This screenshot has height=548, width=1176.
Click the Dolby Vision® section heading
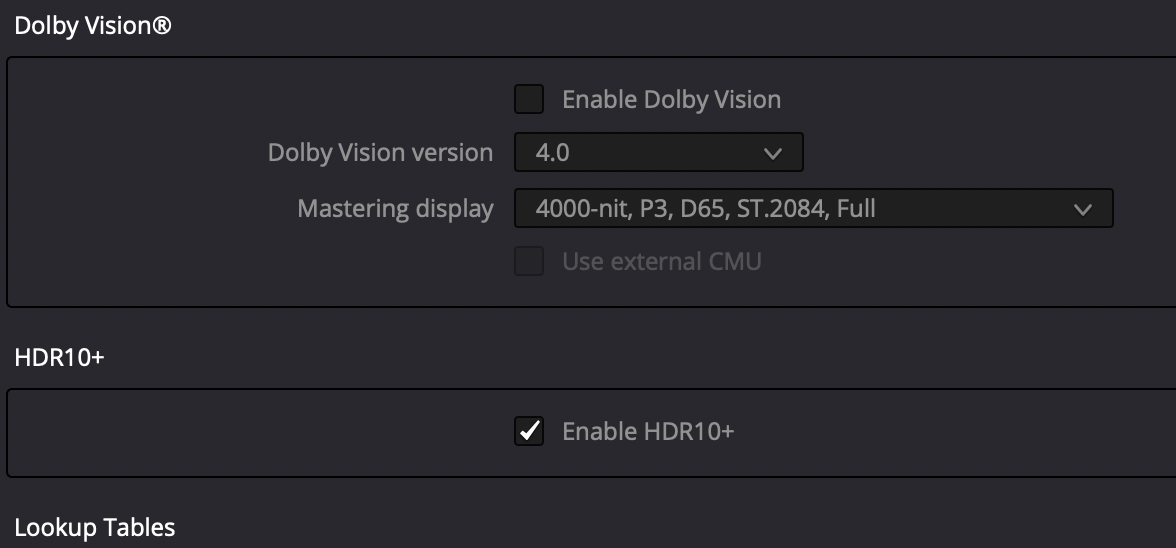93,26
